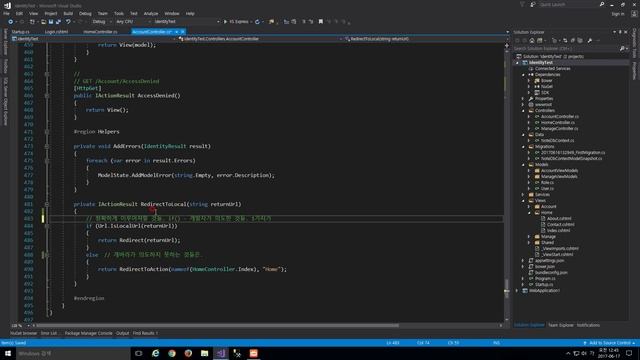Click Sign in link

click(618, 14)
